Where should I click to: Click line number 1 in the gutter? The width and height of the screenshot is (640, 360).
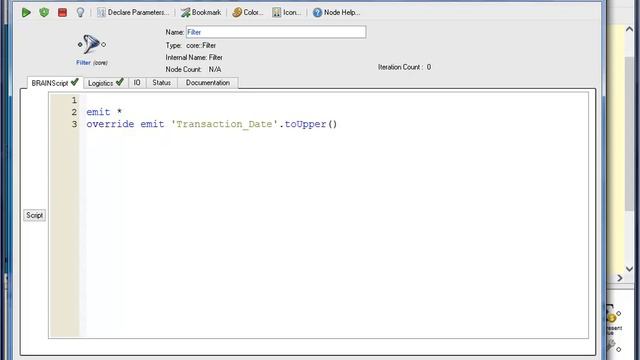point(74,100)
